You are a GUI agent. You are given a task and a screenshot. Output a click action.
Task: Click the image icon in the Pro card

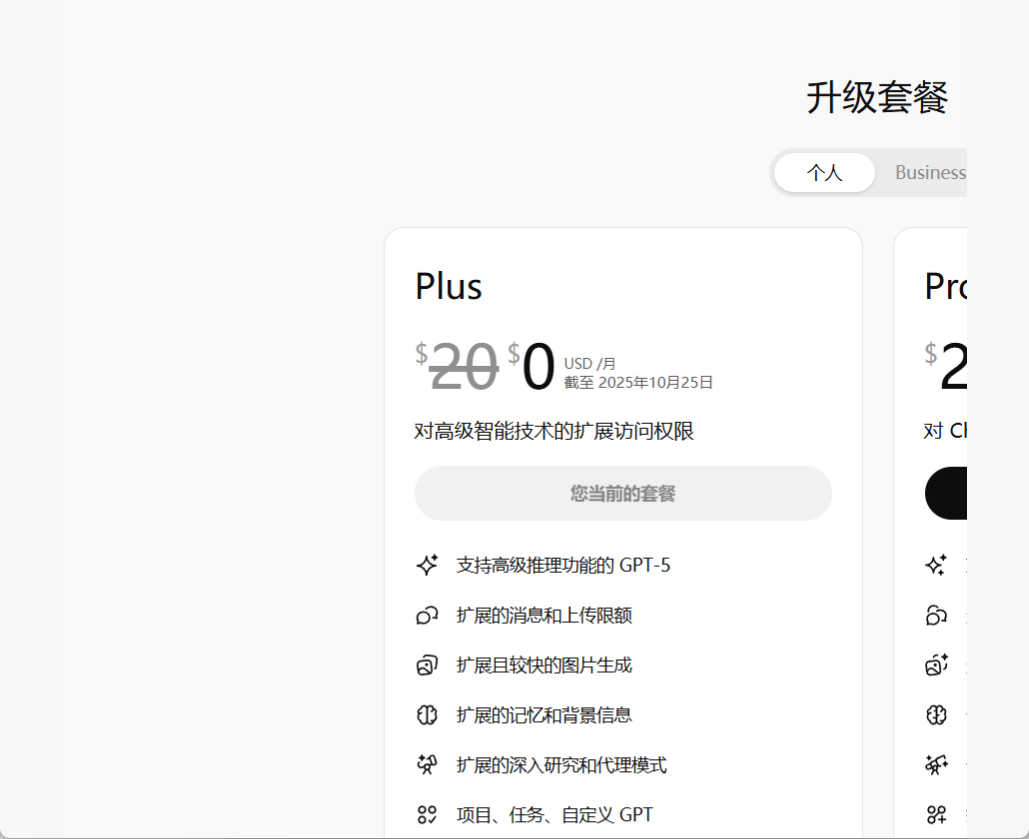click(936, 665)
